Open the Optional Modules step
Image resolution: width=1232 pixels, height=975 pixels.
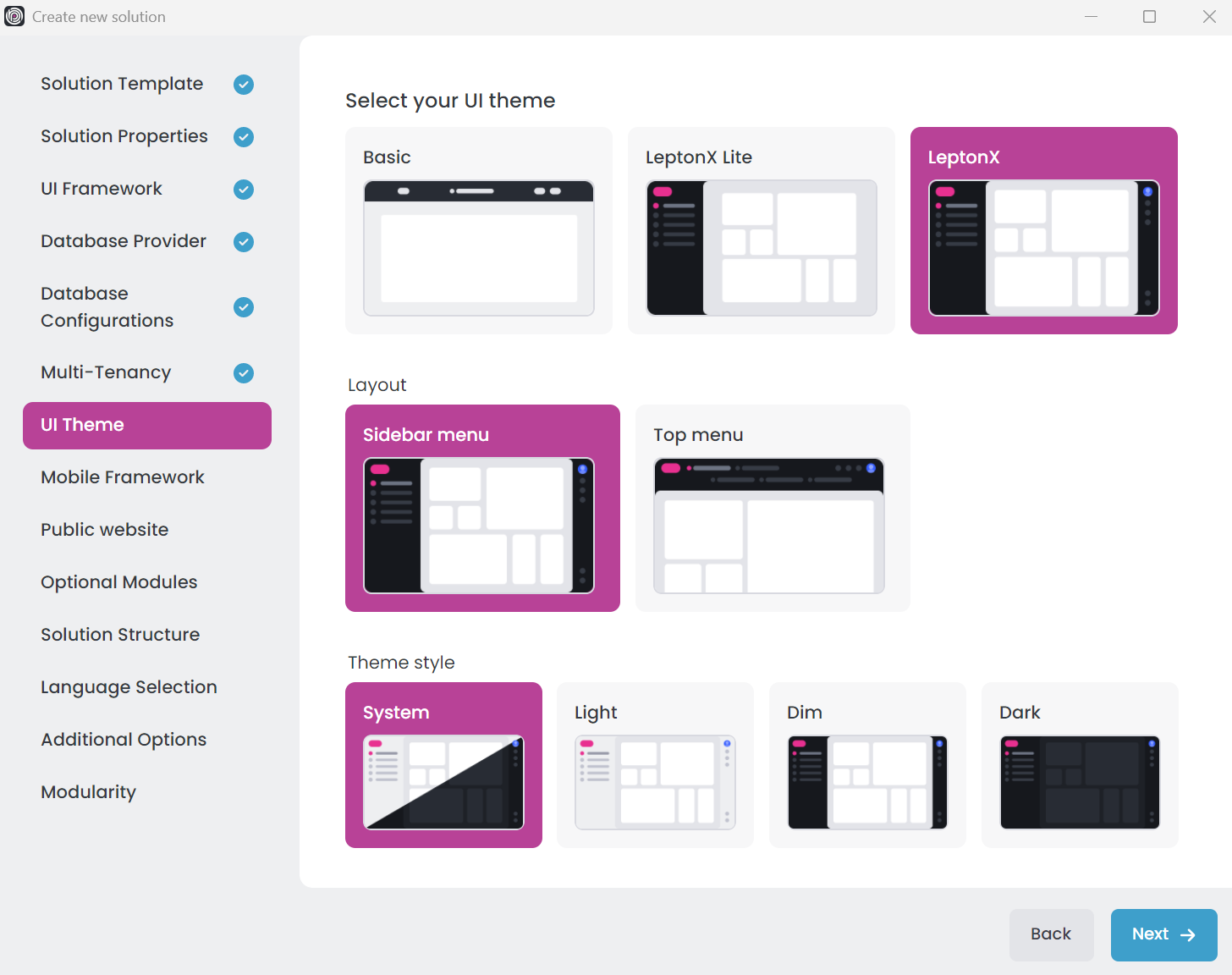tap(147, 582)
